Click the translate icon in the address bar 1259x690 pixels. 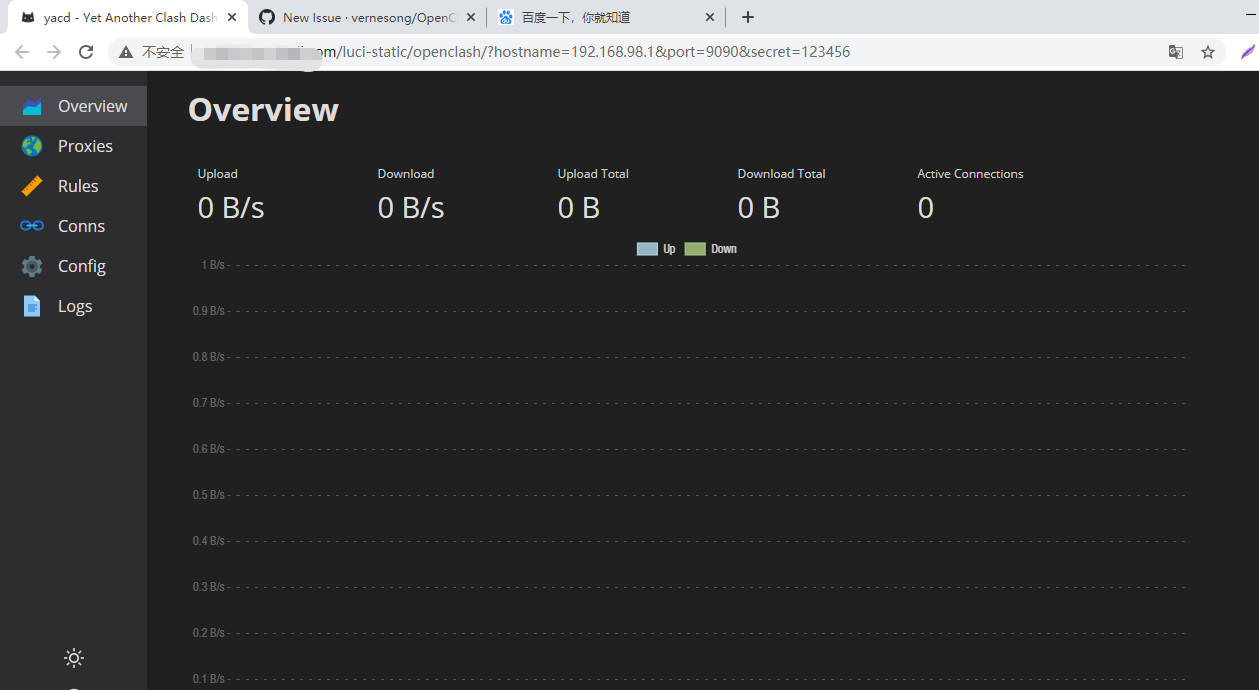point(1176,51)
